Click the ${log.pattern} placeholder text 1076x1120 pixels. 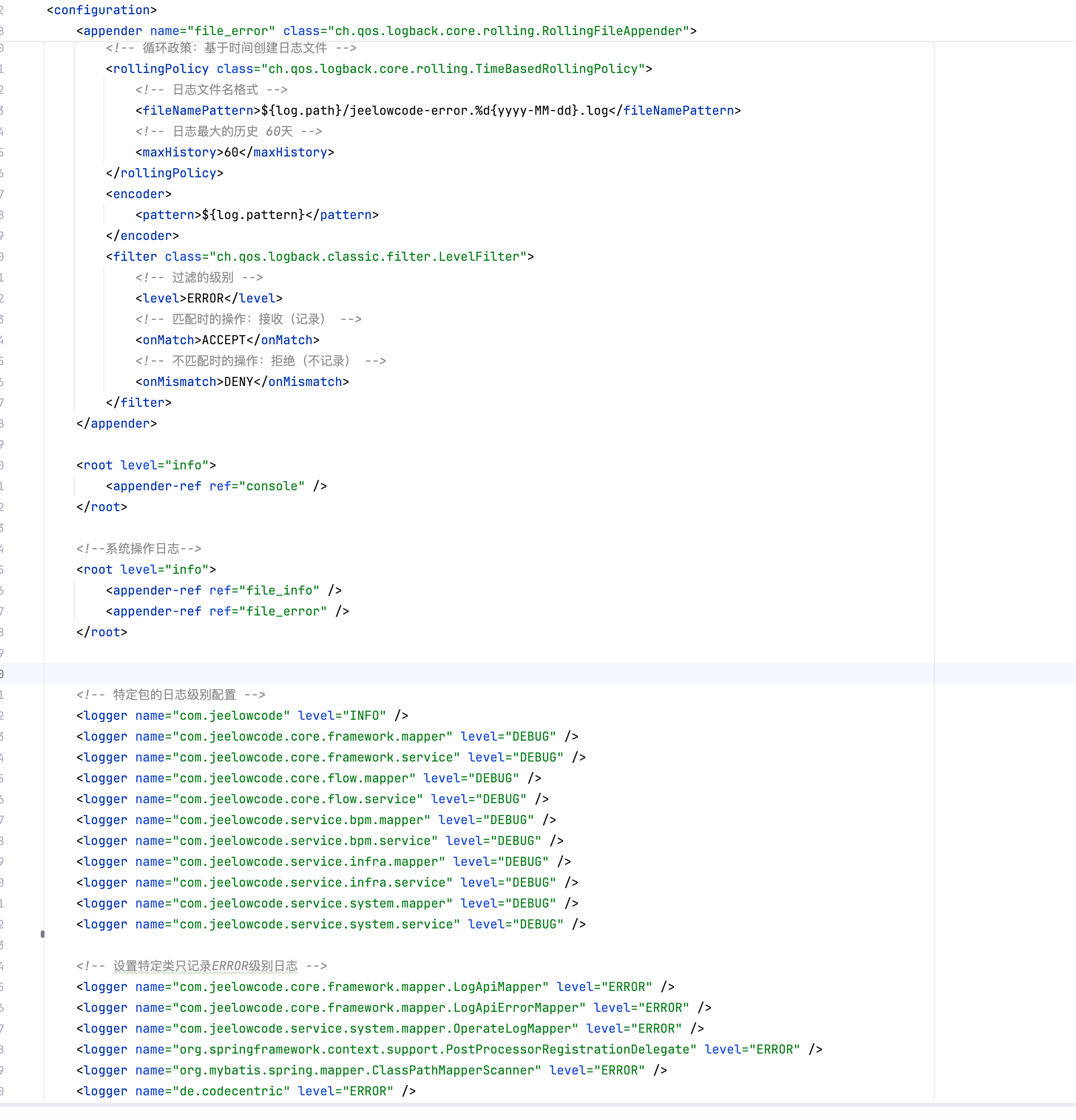coord(253,215)
